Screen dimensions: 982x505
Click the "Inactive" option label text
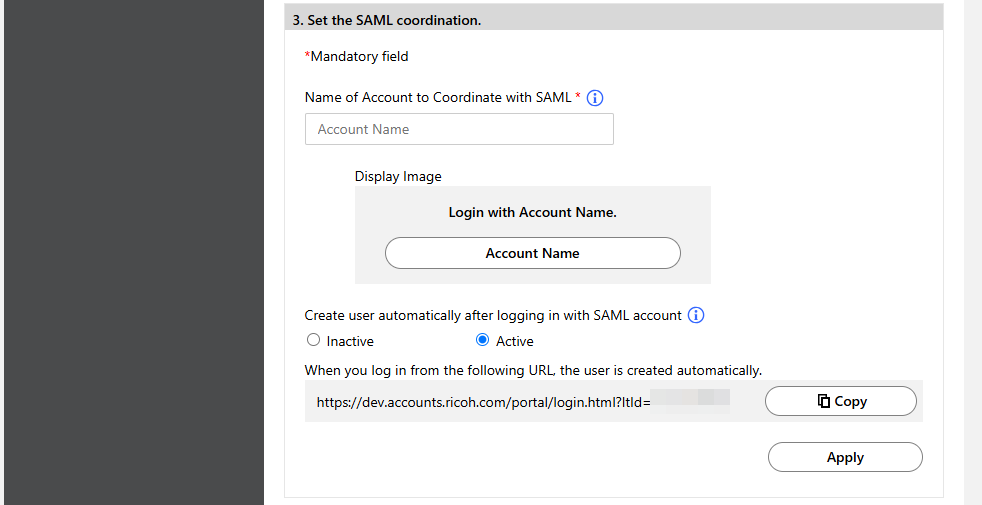tap(350, 341)
